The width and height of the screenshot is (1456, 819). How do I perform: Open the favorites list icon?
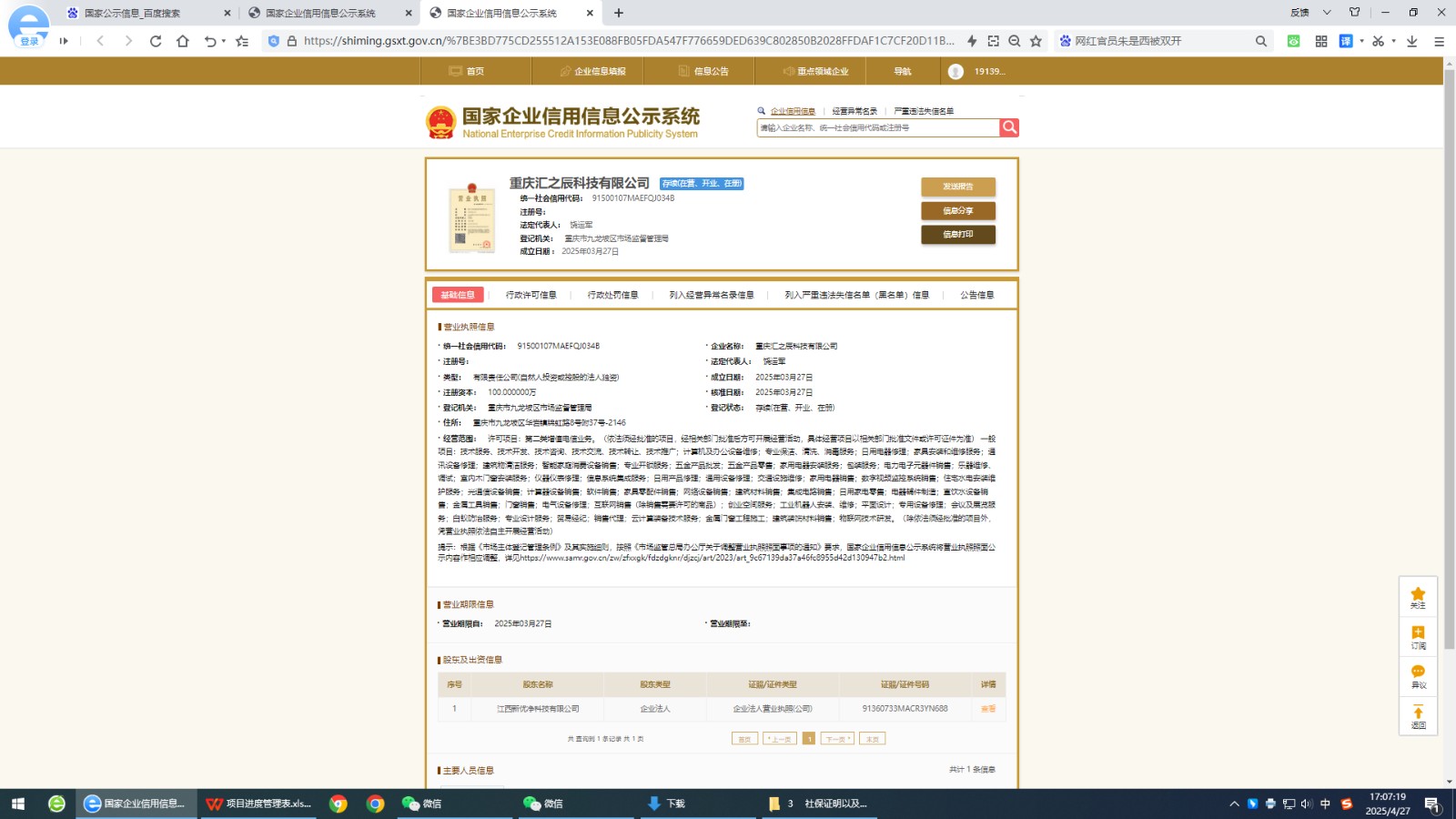point(242,41)
